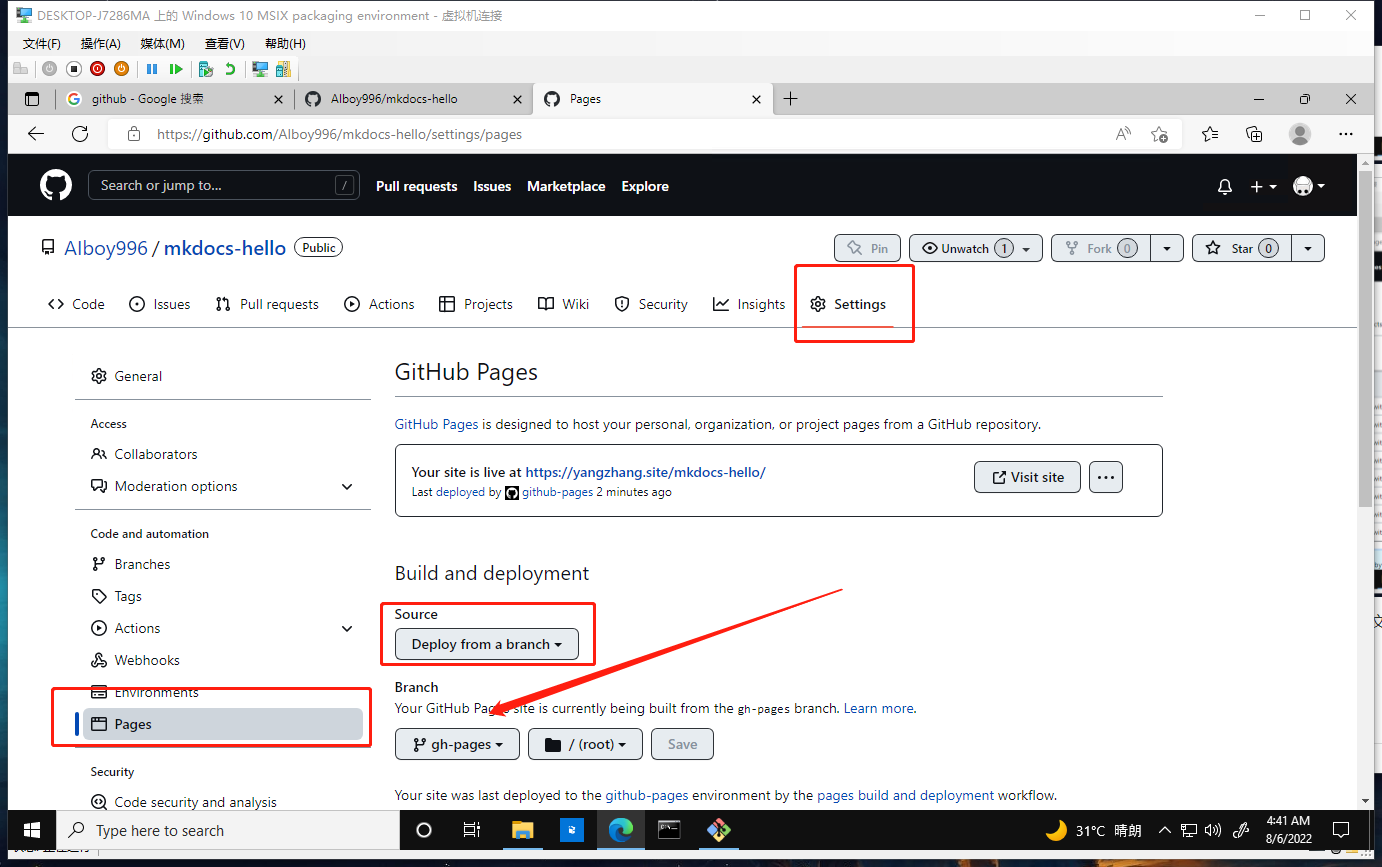Click the three-dot site options button
Screen dimensions: 1382x867
tap(1105, 477)
